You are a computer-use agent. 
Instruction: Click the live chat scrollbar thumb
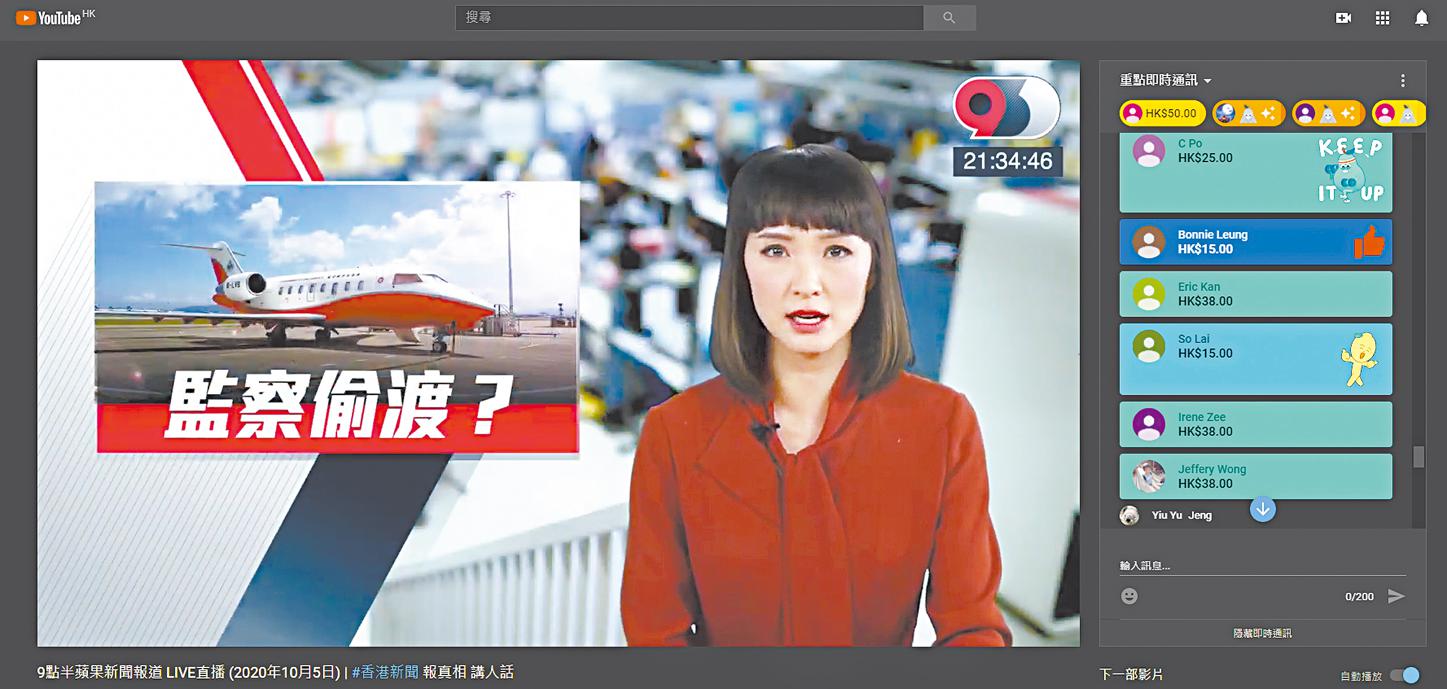pos(1418,457)
